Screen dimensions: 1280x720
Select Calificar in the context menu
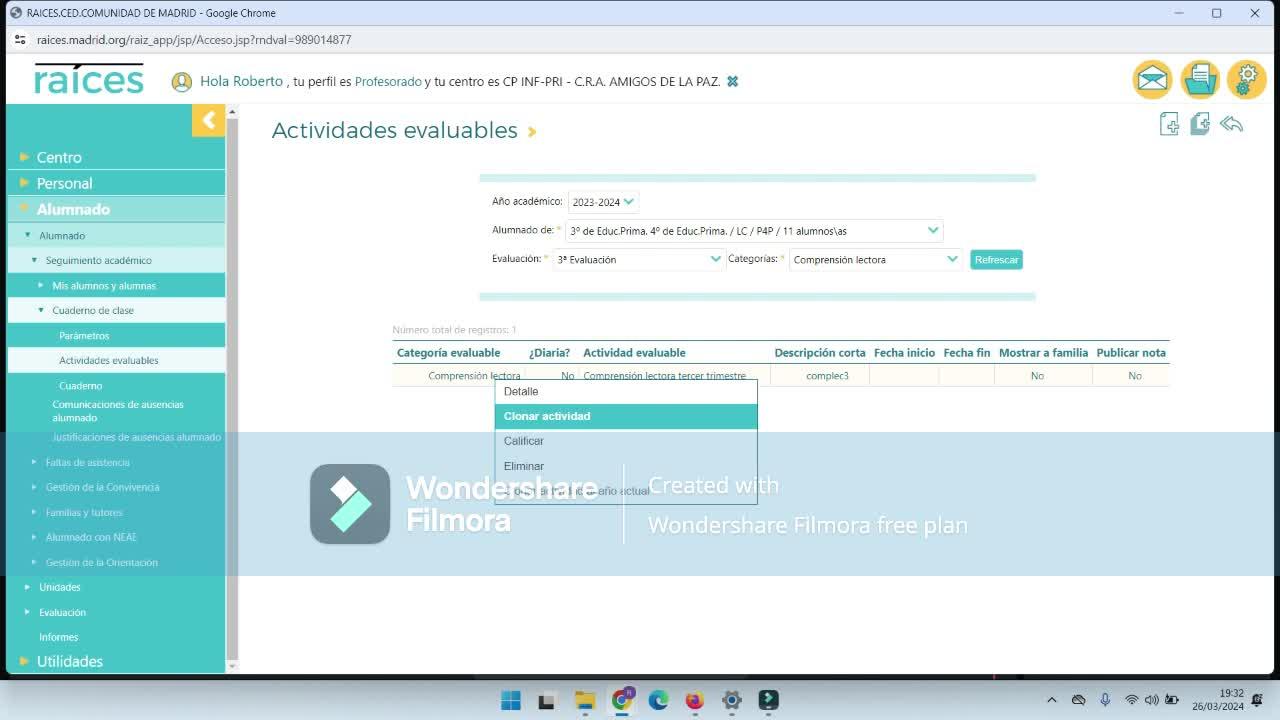pos(626,441)
